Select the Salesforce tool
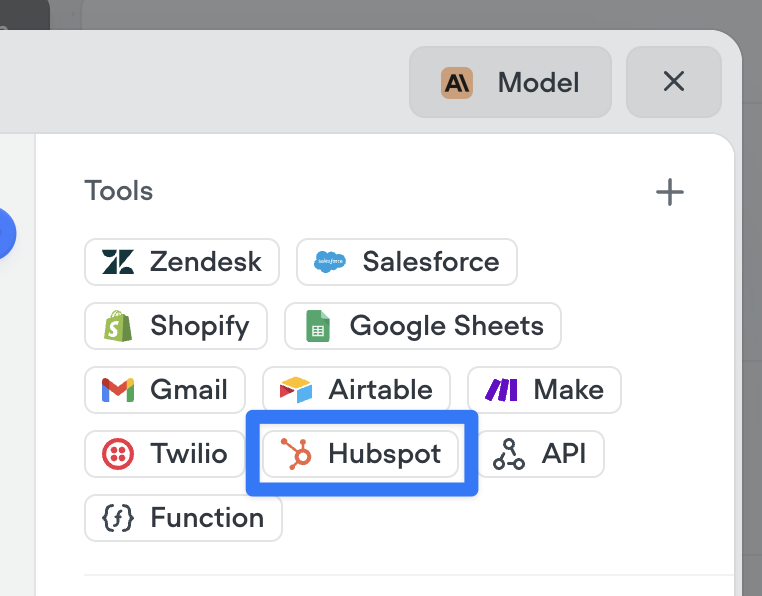 pyautogui.click(x=407, y=262)
